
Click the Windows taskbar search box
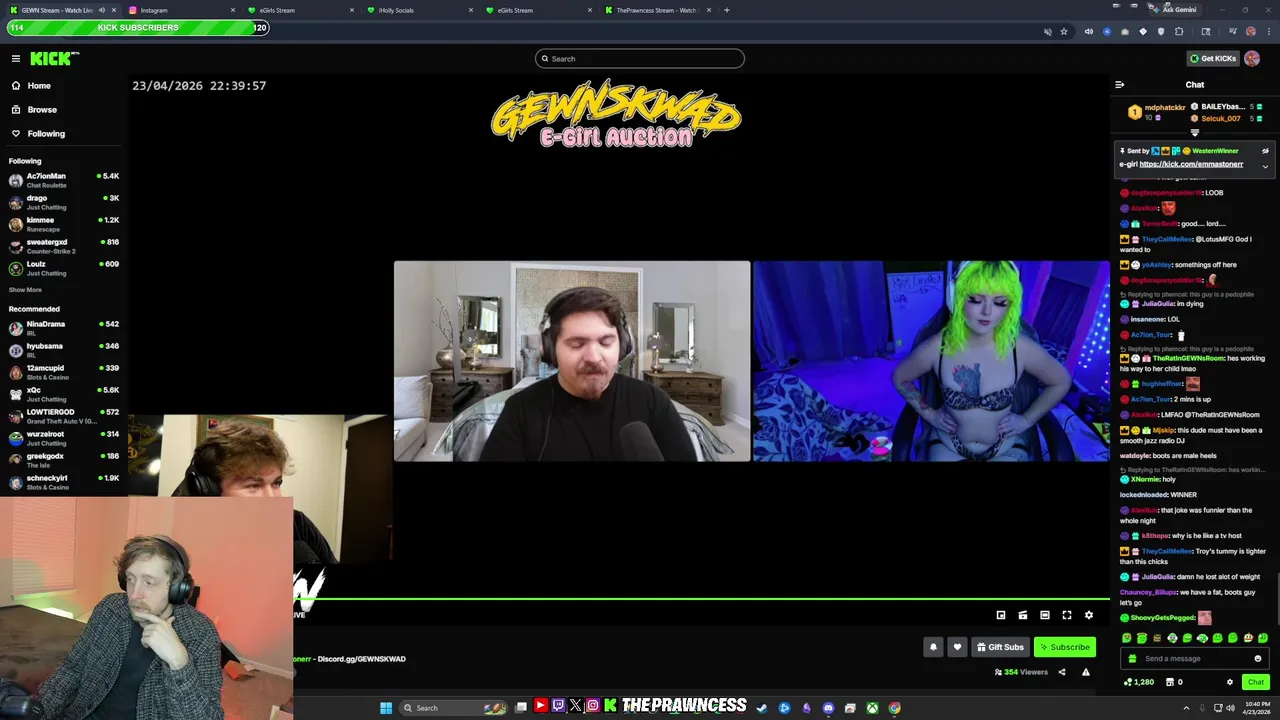(x=455, y=708)
